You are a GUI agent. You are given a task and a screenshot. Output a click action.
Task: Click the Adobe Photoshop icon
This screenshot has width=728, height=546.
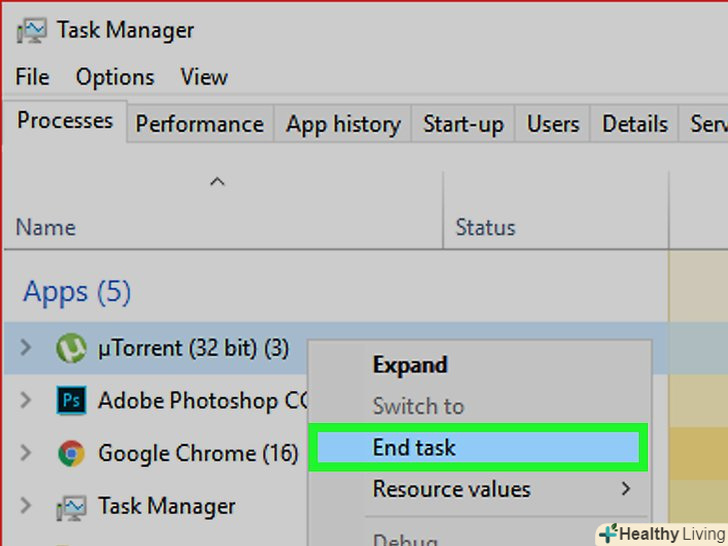pos(71,401)
